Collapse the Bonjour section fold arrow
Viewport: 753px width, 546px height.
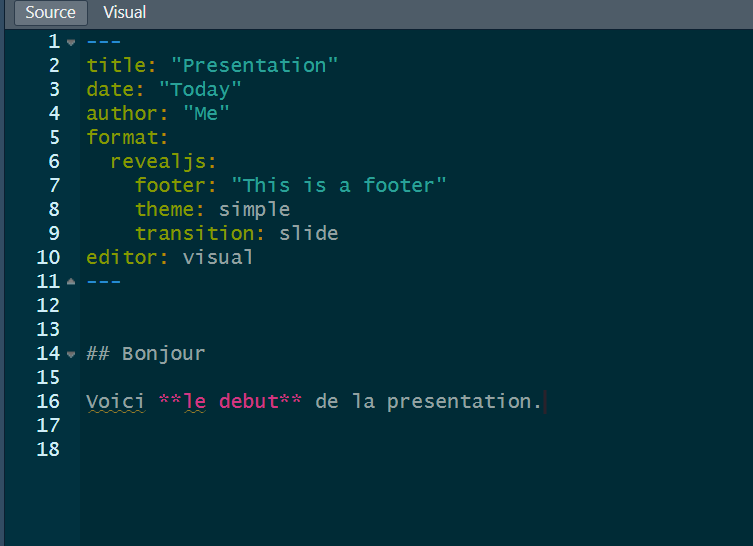pos(71,354)
